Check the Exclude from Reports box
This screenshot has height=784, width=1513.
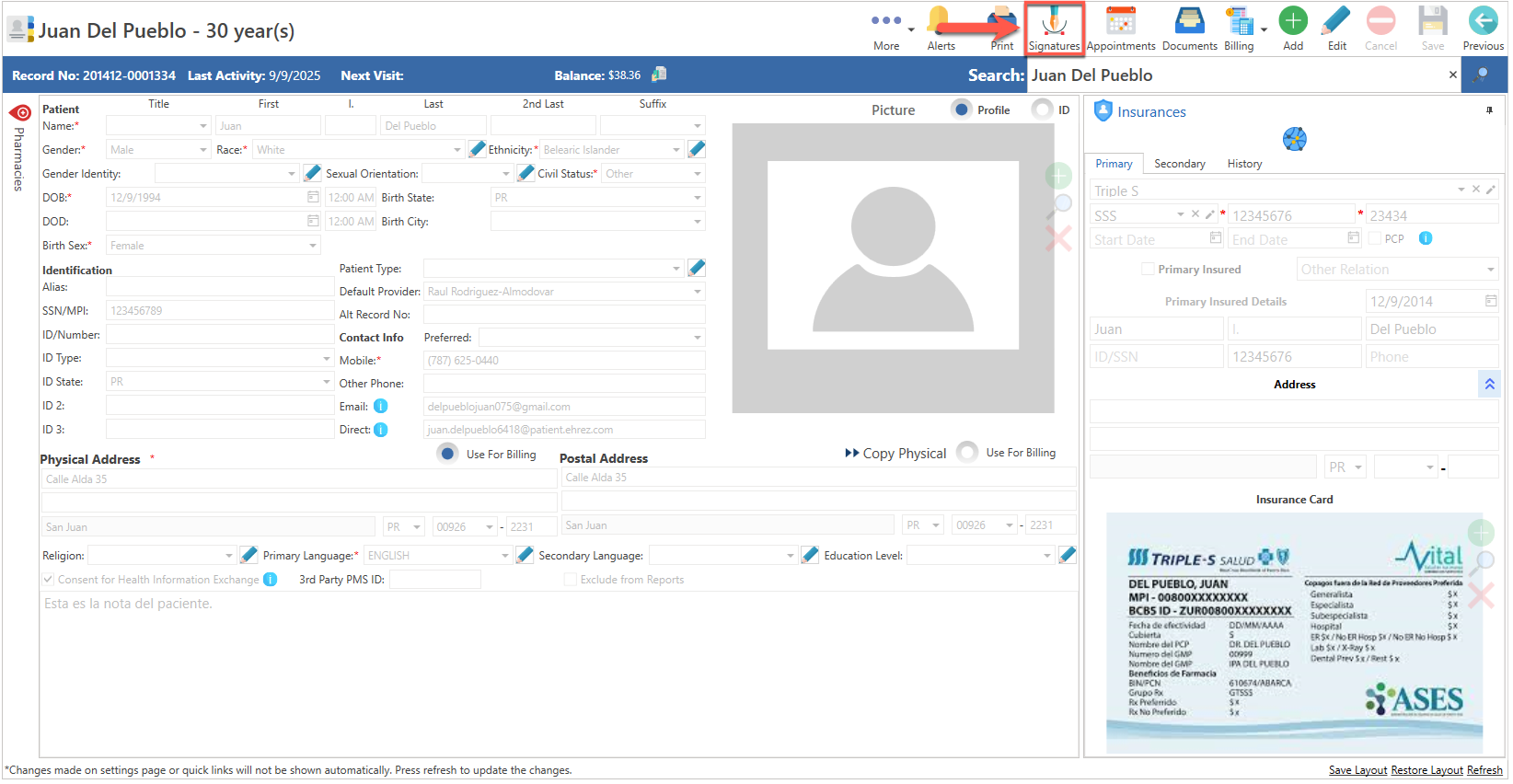coord(571,580)
